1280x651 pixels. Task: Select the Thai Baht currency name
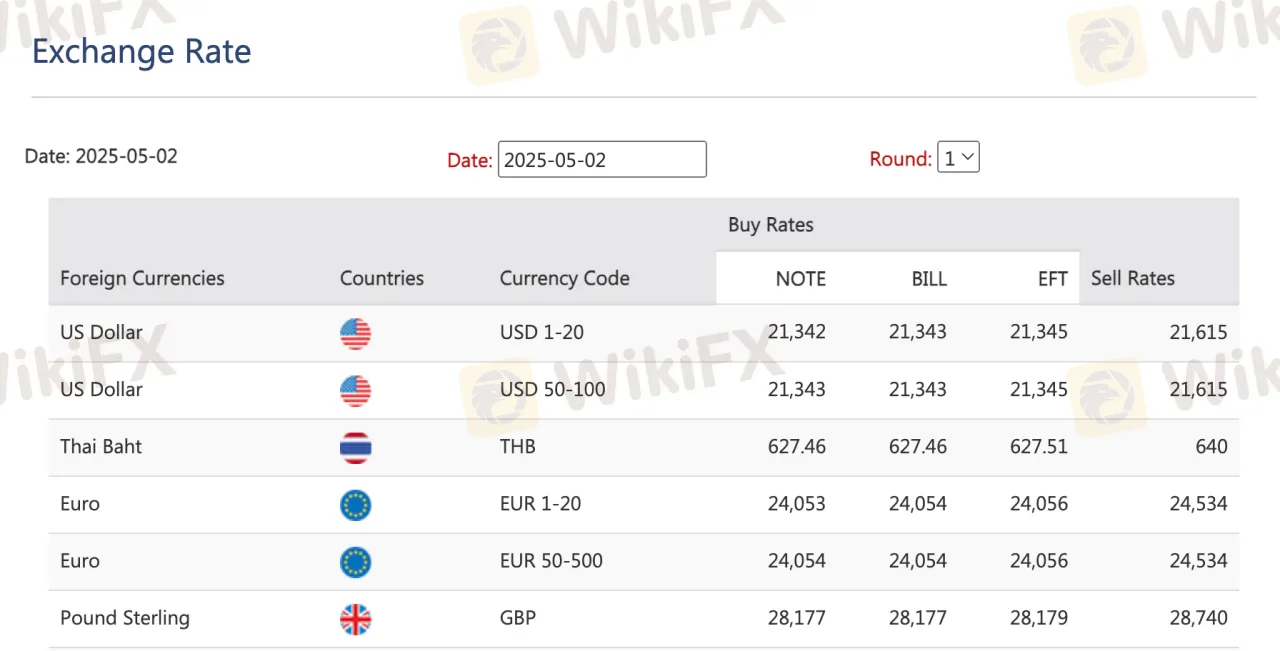coord(101,446)
